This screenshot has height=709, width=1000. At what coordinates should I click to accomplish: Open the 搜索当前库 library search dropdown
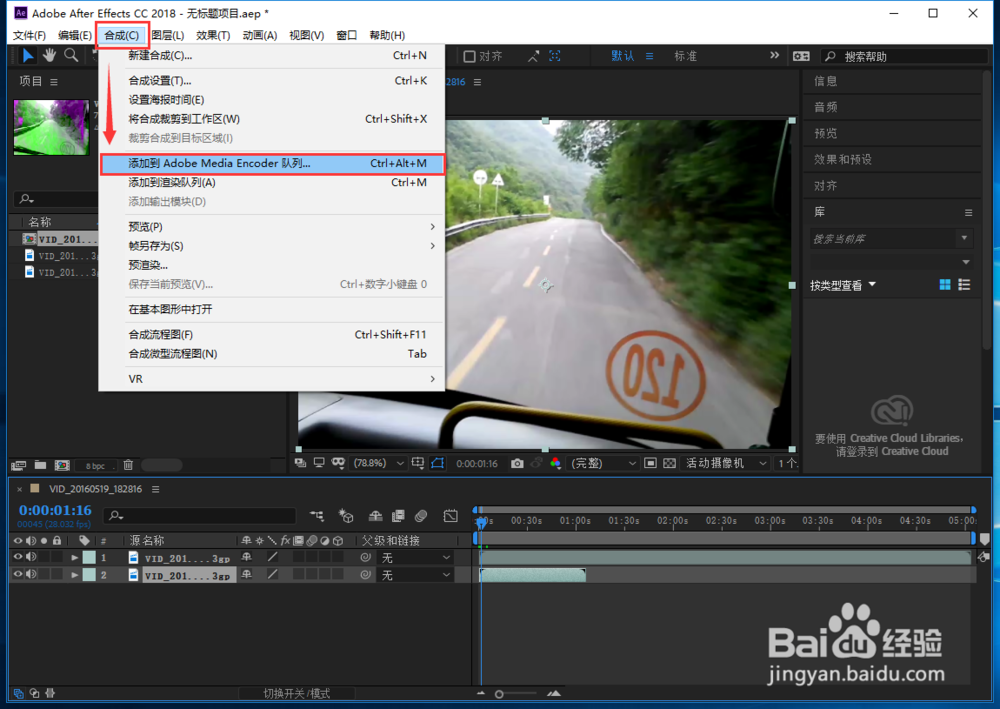[x=964, y=238]
